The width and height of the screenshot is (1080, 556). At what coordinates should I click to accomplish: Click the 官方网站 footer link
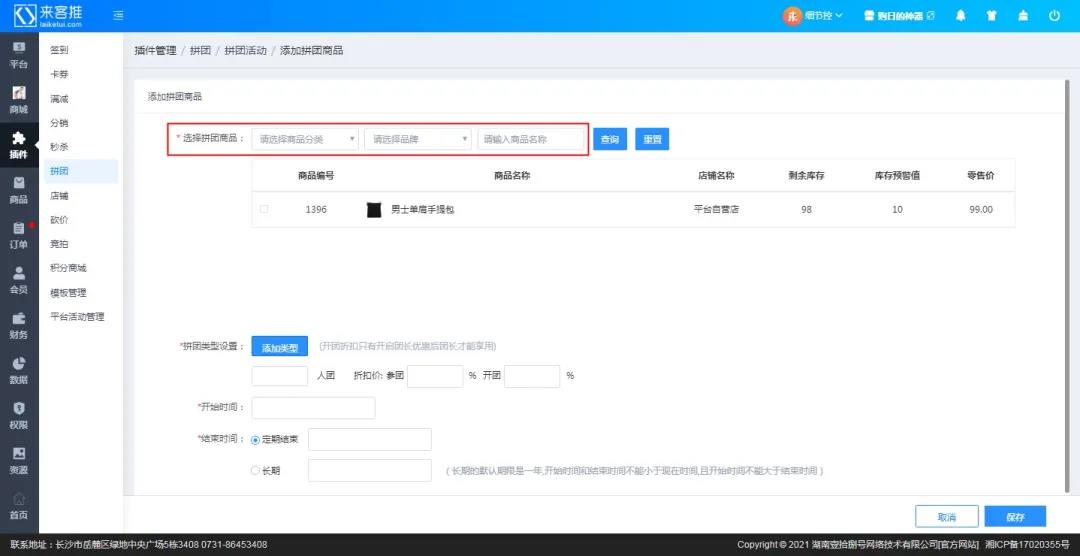point(958,545)
